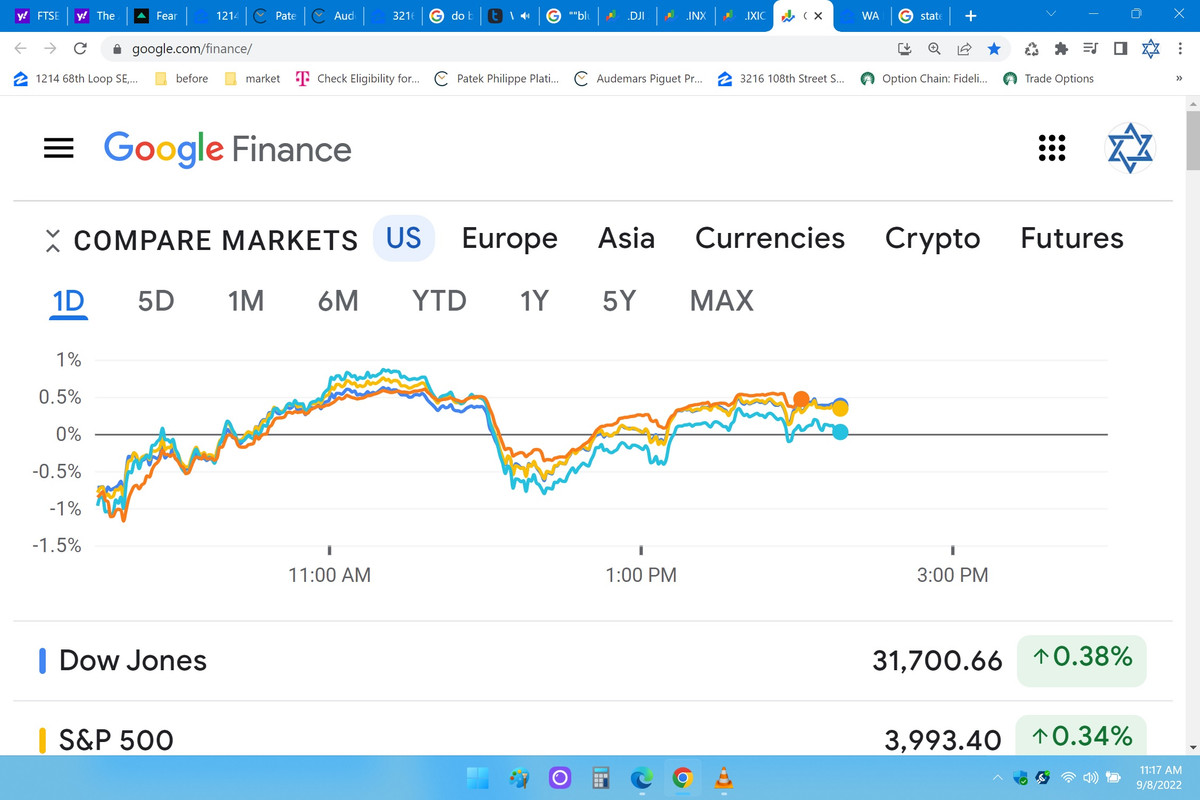
Task: Focus the address bar showing google.com/finance/
Action: click(x=500, y=48)
